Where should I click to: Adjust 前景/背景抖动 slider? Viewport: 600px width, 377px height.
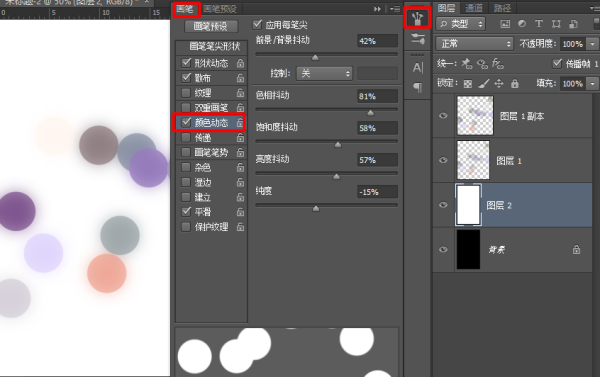(315, 57)
